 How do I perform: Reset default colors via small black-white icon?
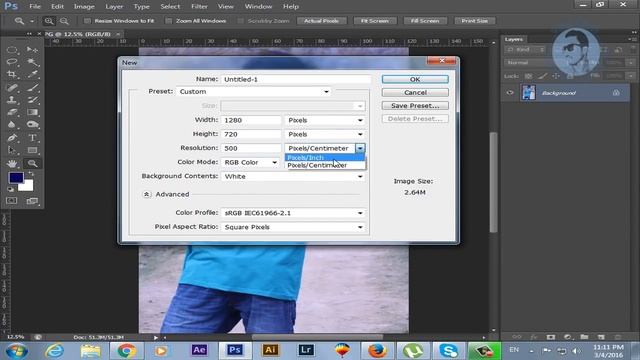(11, 189)
